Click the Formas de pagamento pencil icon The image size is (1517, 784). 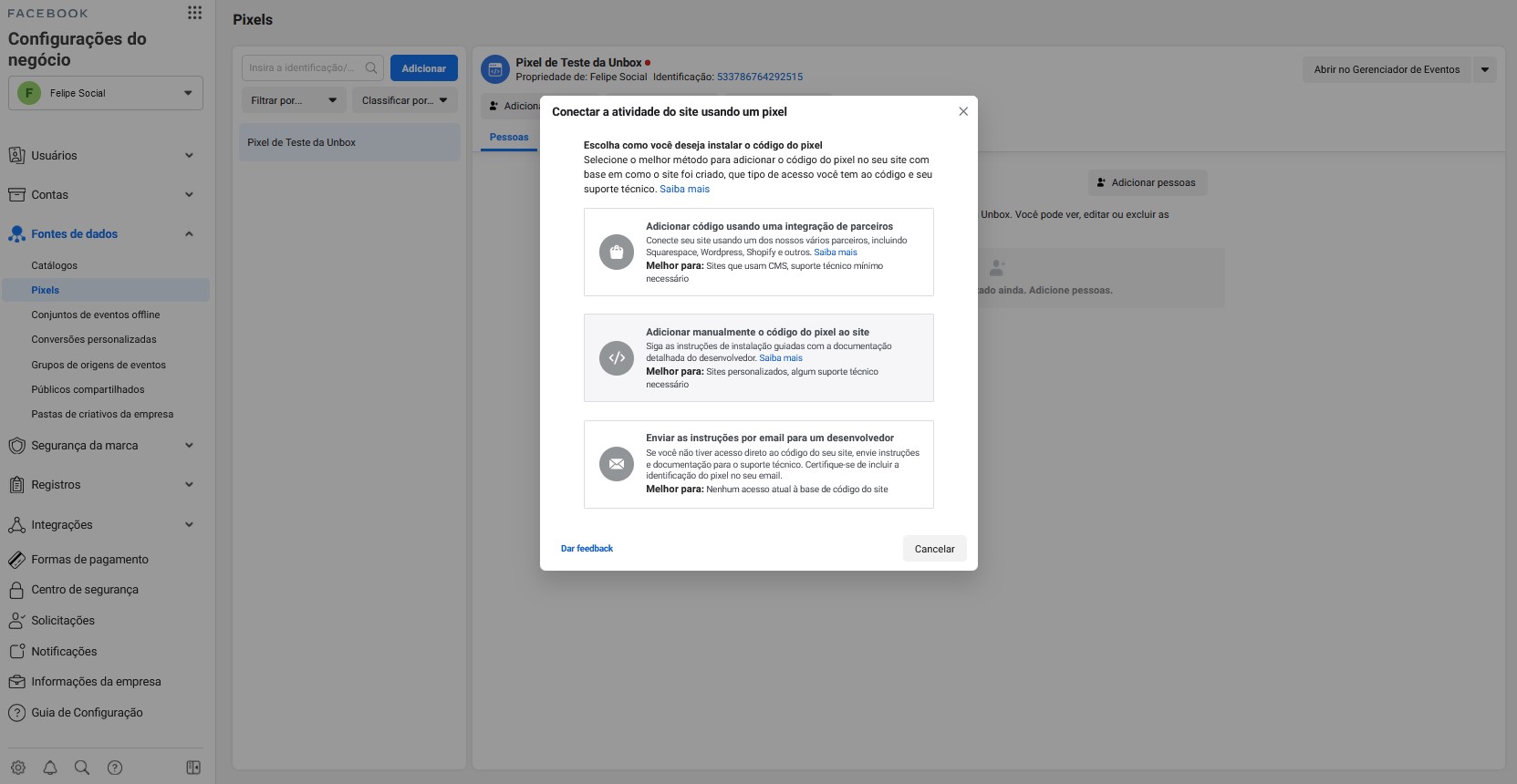click(16, 560)
